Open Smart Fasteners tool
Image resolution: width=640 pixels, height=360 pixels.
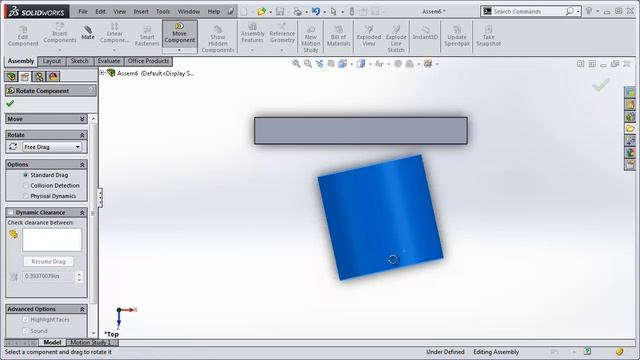147,36
